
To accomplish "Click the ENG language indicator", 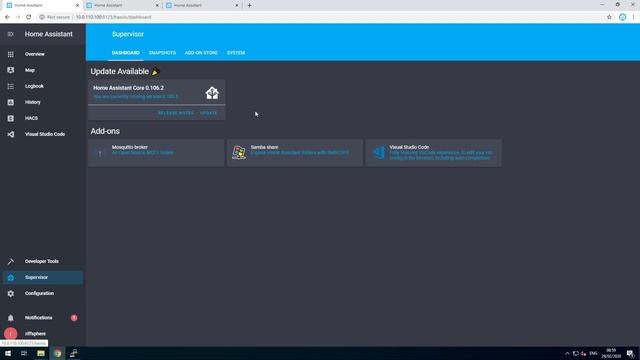I will (x=593, y=353).
